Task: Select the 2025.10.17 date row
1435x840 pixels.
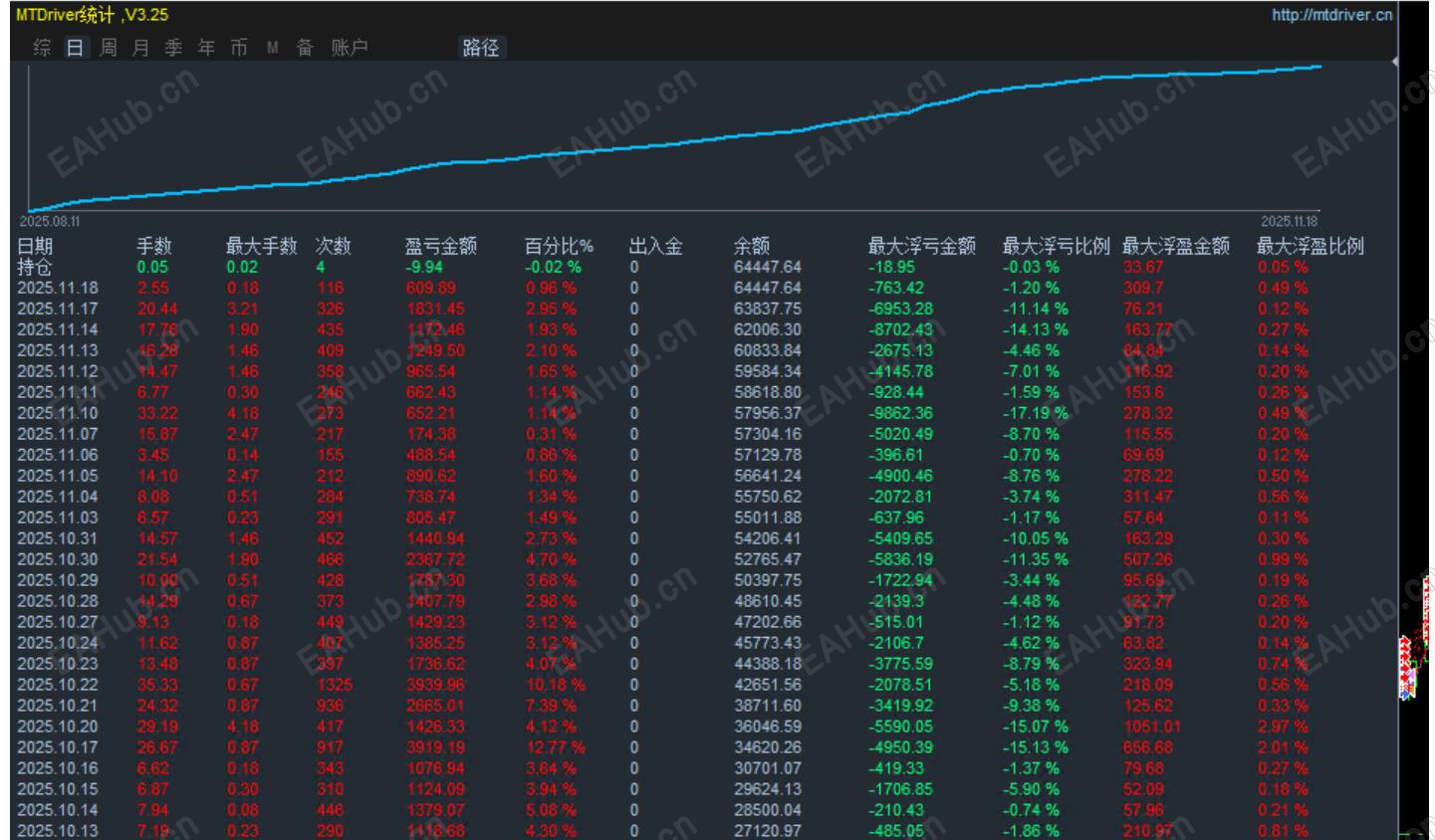Action: (x=58, y=747)
